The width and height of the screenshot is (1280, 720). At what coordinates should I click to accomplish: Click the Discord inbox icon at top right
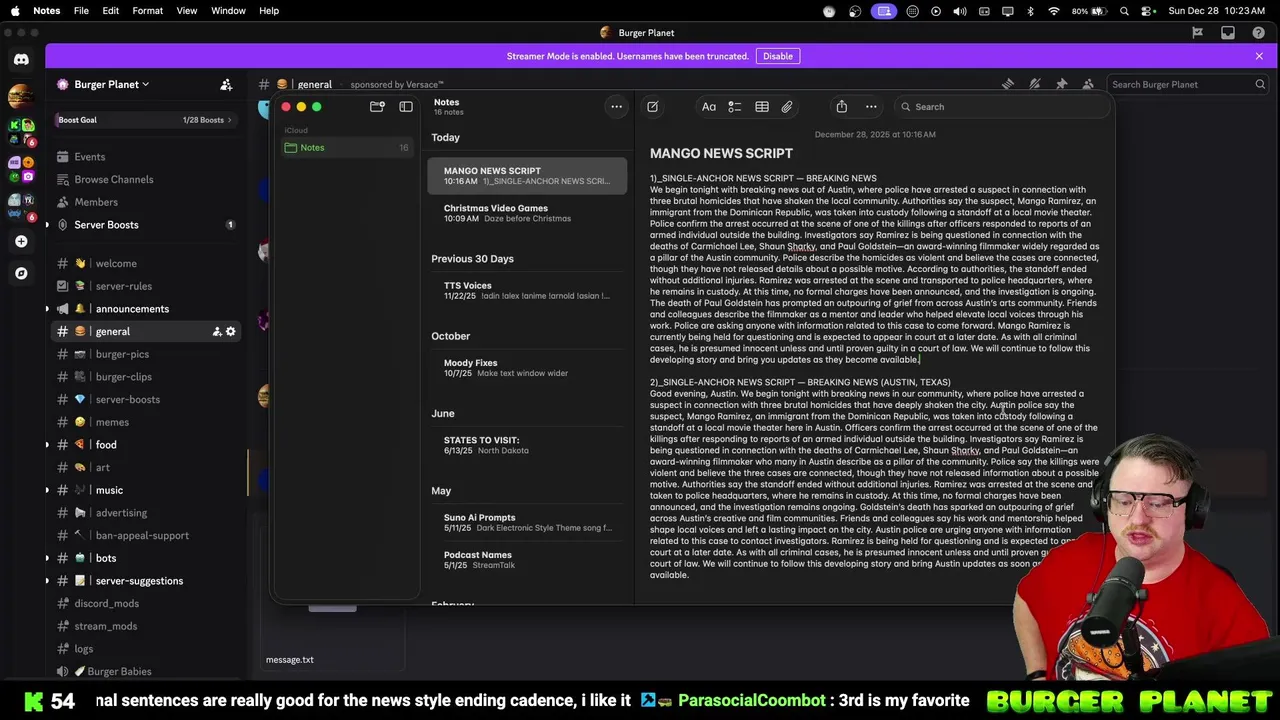(1228, 33)
